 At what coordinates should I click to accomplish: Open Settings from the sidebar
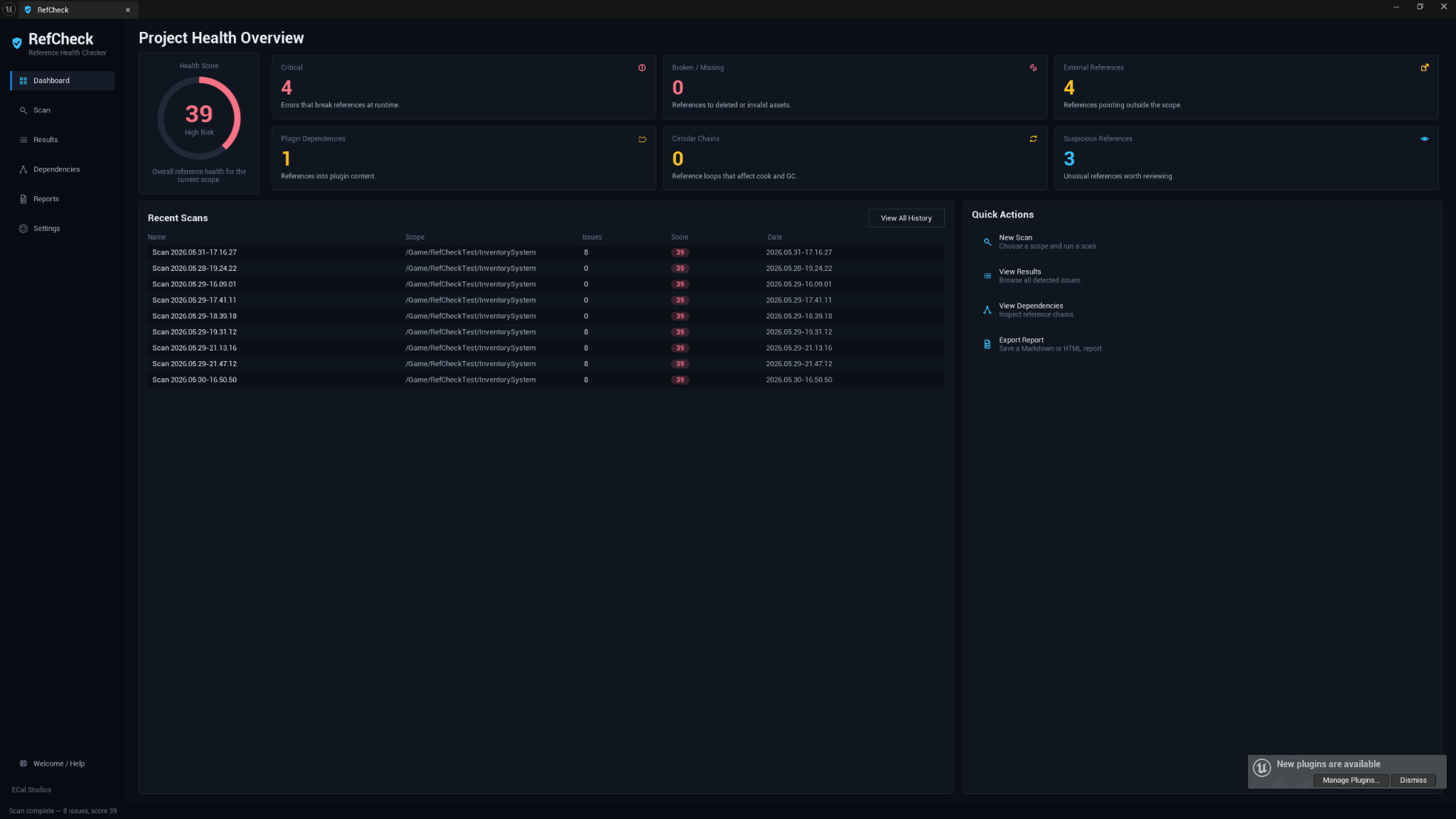click(63, 229)
